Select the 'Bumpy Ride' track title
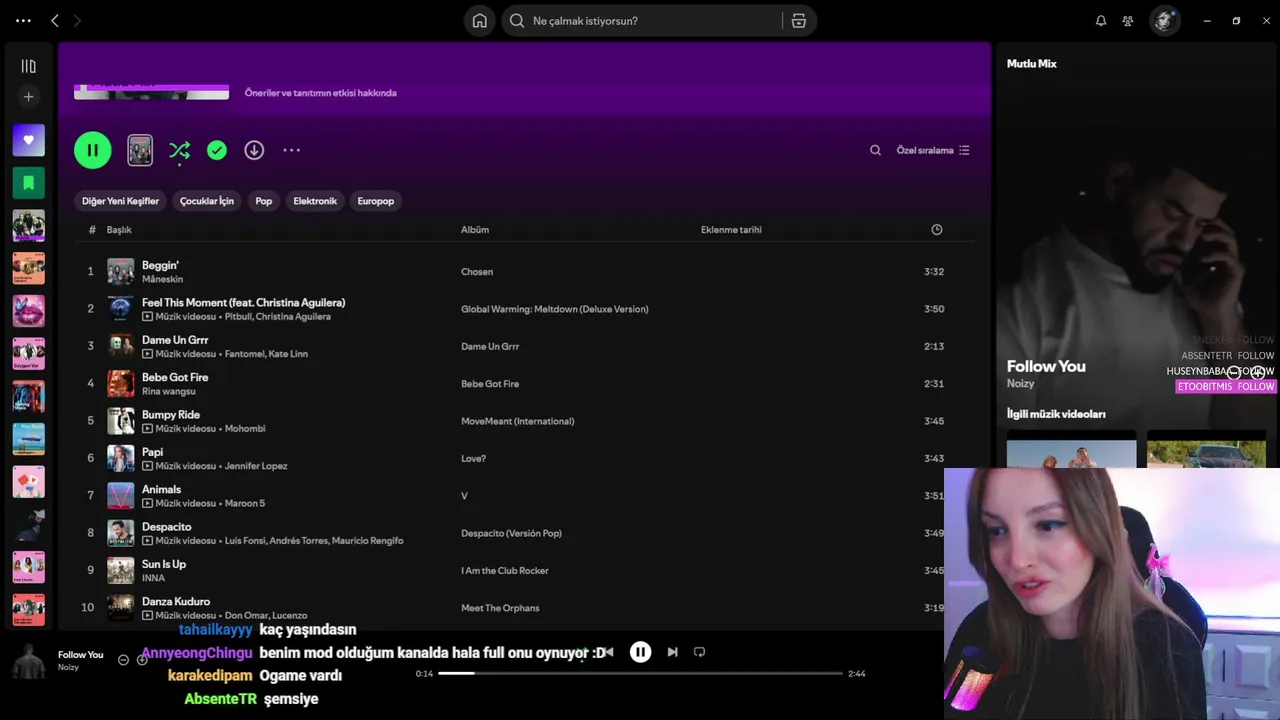Viewport: 1280px width, 720px height. (171, 414)
